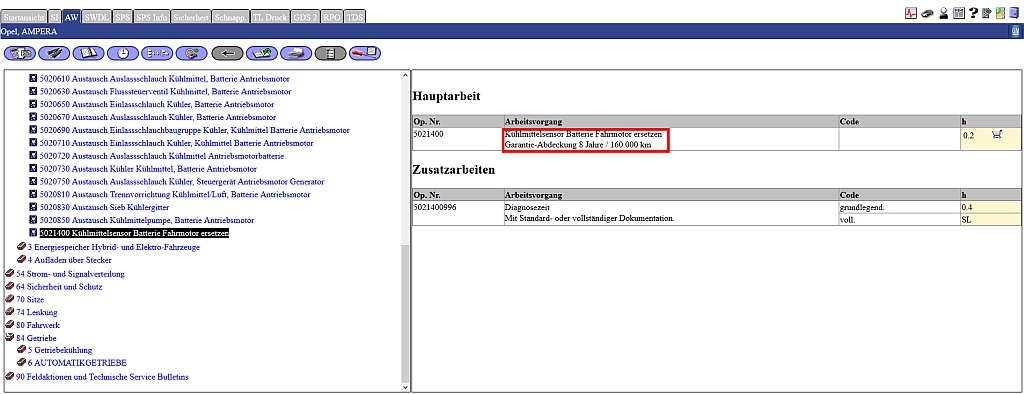Open 5020720 Austausch Auslassschlauch Kühlmittel Antriebsmotorbatterie
This screenshot has width=1024, height=394.
pyautogui.click(x=162, y=156)
